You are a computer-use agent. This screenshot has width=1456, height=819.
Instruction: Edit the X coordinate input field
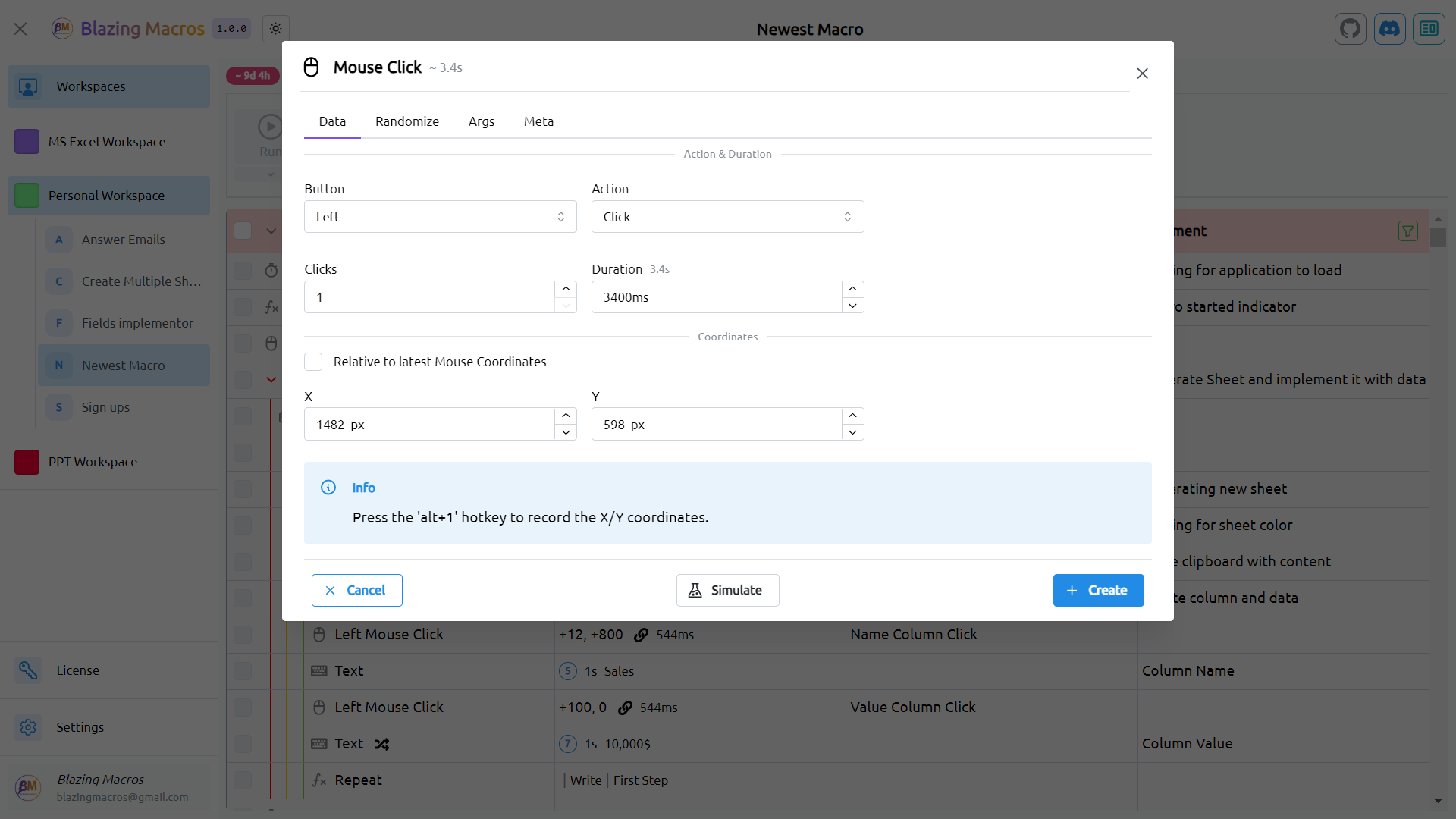(430, 424)
